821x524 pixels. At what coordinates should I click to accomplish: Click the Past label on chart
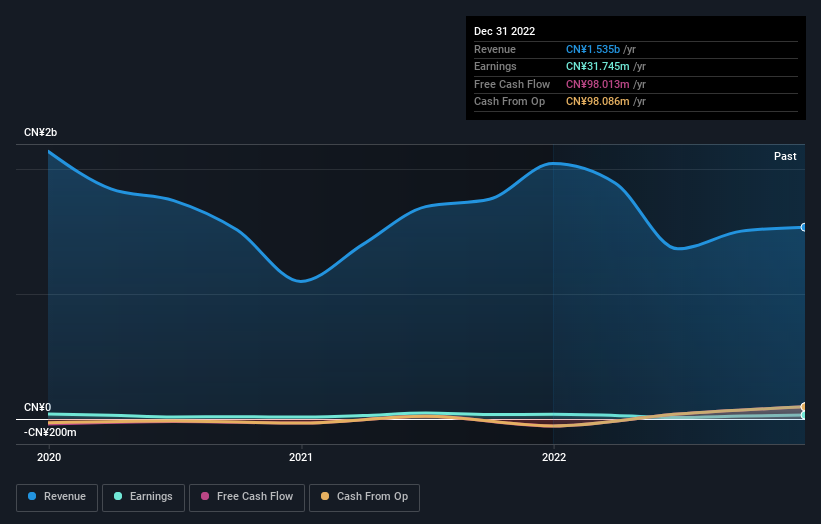coord(785,156)
